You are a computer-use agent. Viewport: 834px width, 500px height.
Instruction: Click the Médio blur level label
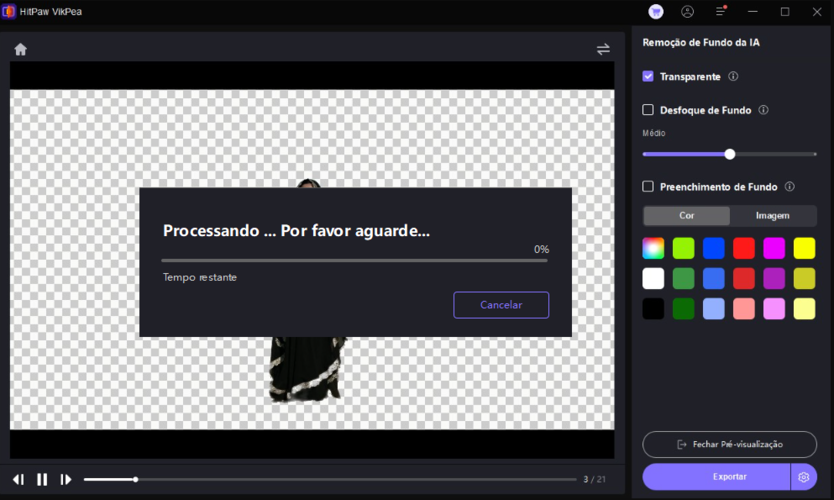[654, 133]
